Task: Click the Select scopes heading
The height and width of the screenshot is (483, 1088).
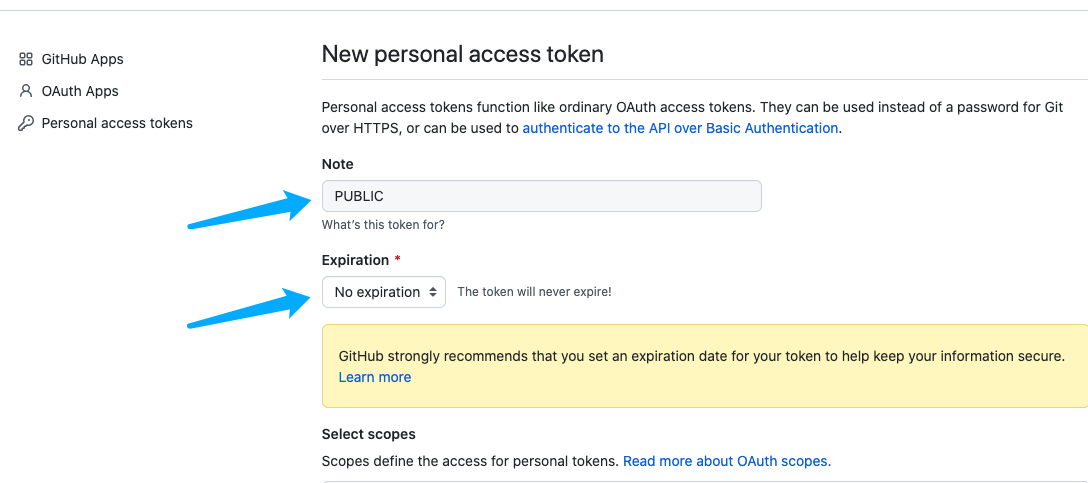Action: (x=368, y=434)
